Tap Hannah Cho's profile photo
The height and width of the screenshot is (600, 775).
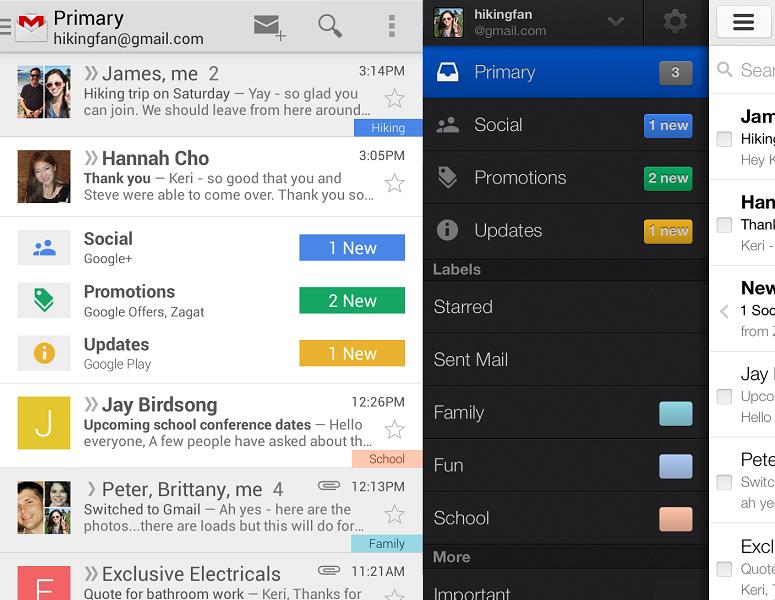tap(44, 176)
